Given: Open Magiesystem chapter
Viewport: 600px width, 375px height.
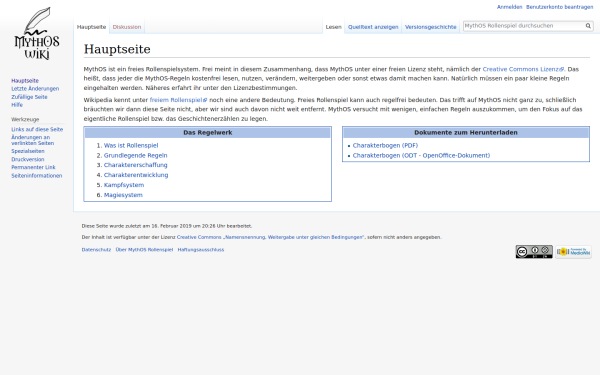Looking at the screenshot, I should point(123,195).
